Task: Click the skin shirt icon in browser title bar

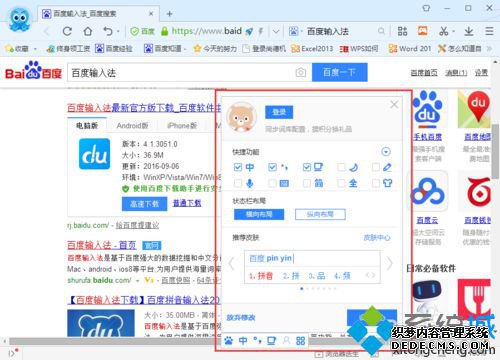Action: [x=426, y=8]
